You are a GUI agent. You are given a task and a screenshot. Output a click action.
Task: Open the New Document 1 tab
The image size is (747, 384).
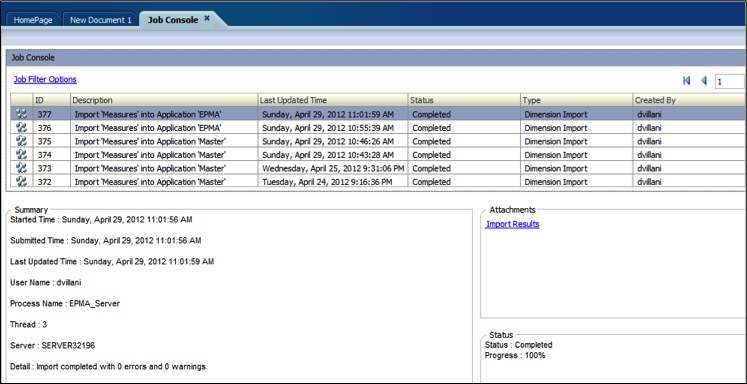coord(101,20)
